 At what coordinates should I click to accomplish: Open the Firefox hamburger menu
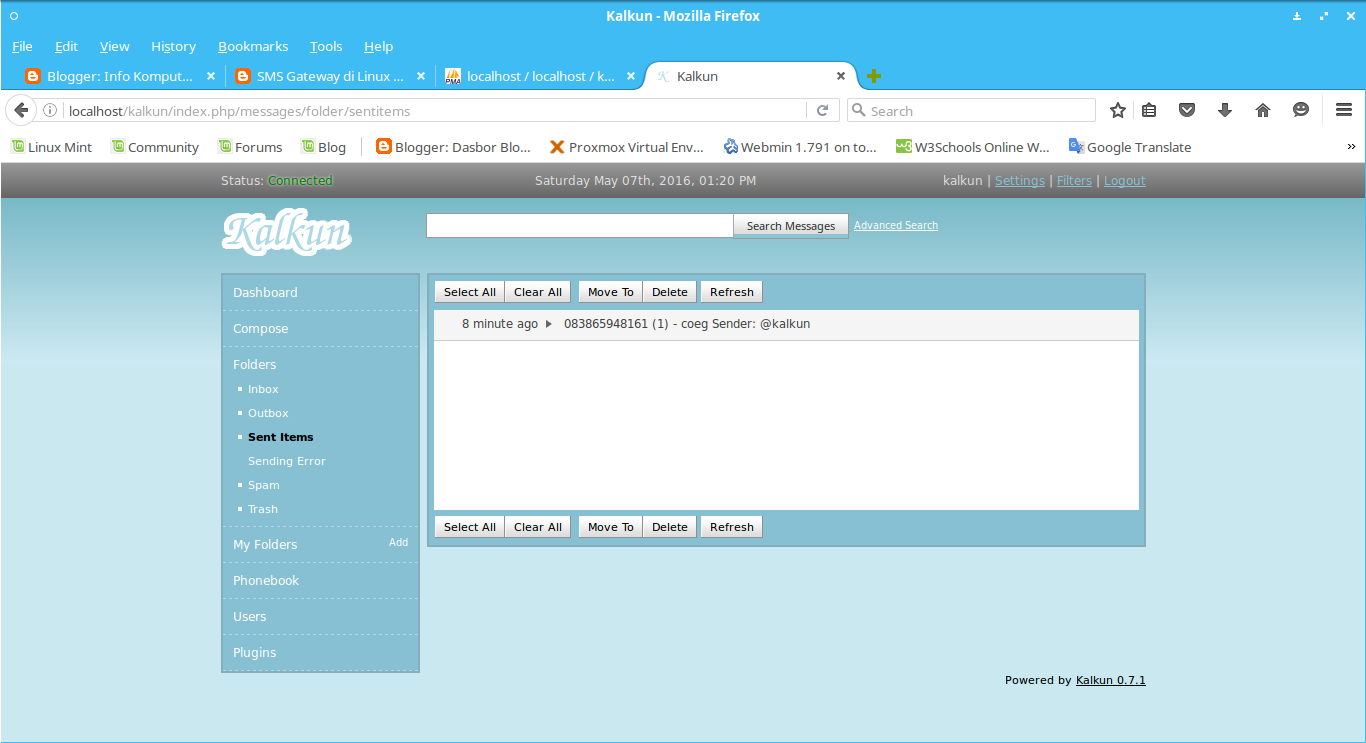[x=1344, y=111]
